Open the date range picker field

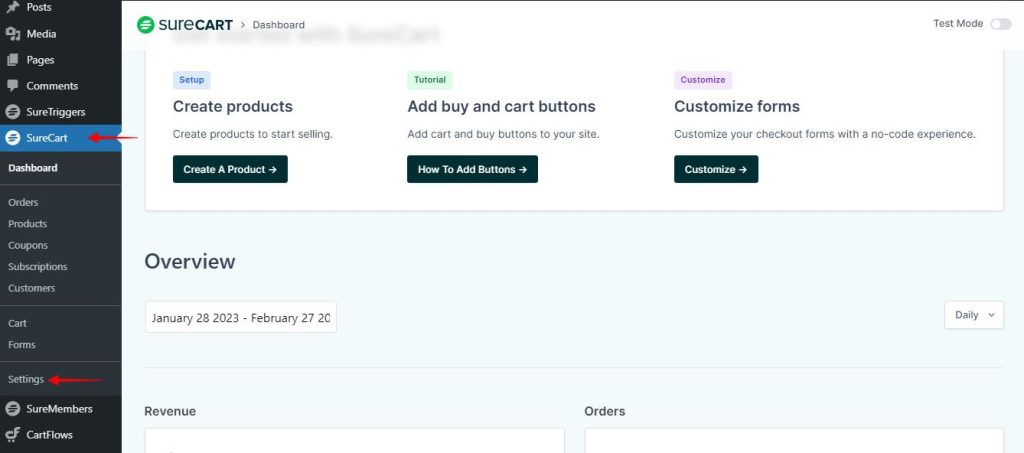click(x=241, y=318)
